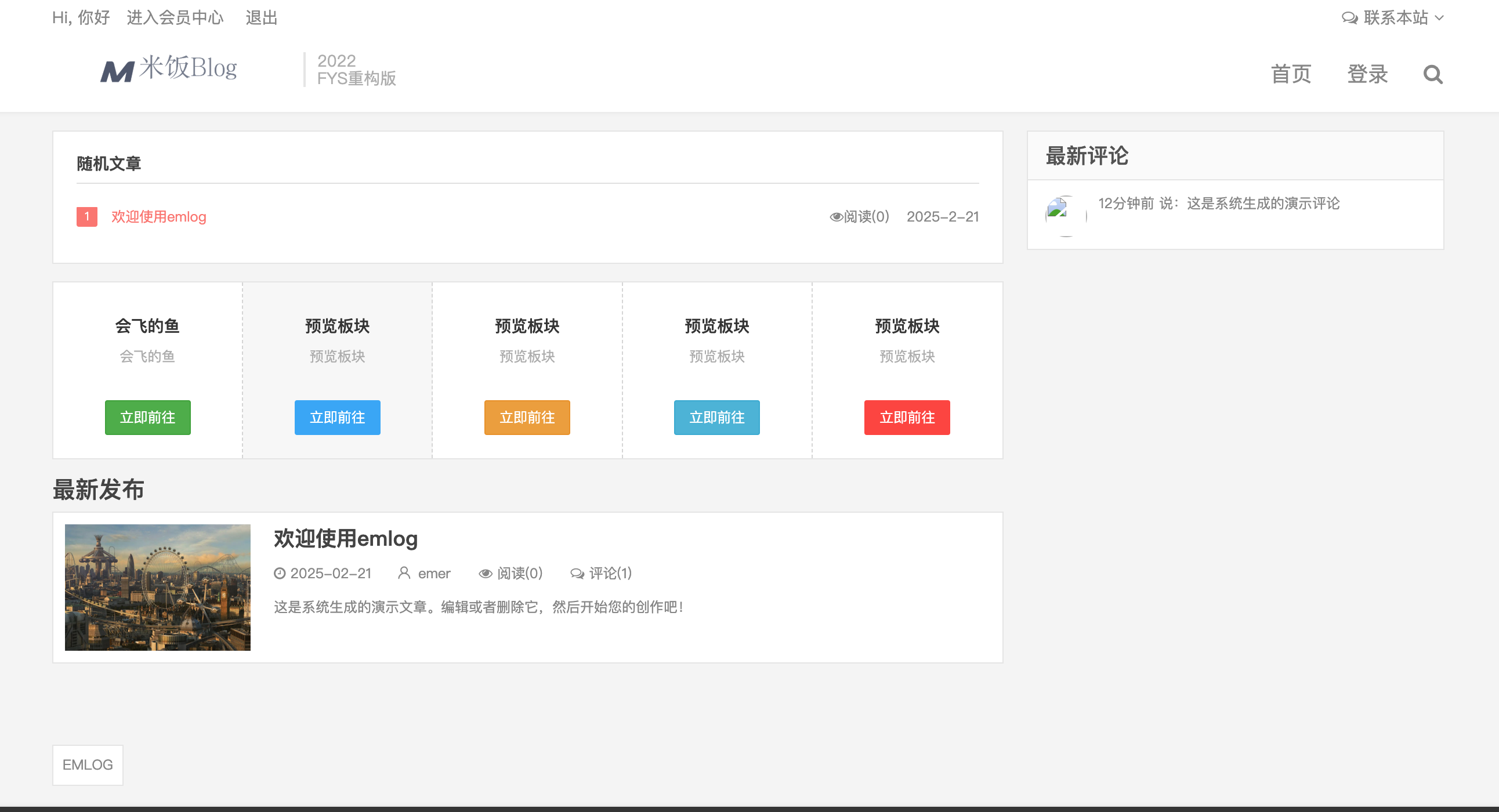Click the 2022 FYS重构版 tagline
The height and width of the screenshot is (812, 1499).
[x=356, y=69]
